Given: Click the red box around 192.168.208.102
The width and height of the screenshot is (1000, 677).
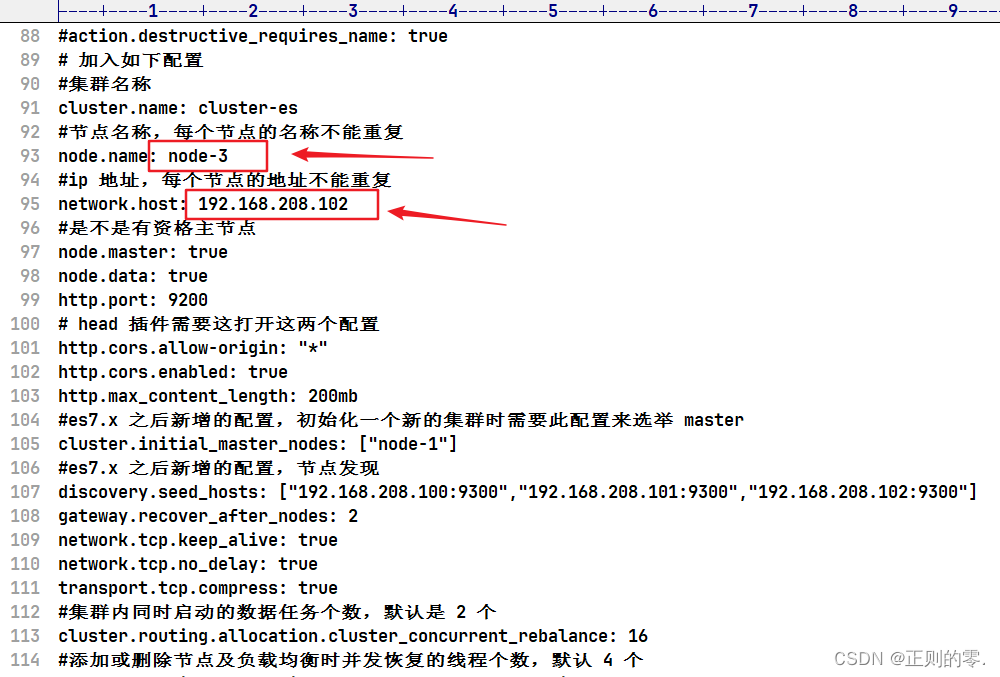Looking at the screenshot, I should click(281, 204).
